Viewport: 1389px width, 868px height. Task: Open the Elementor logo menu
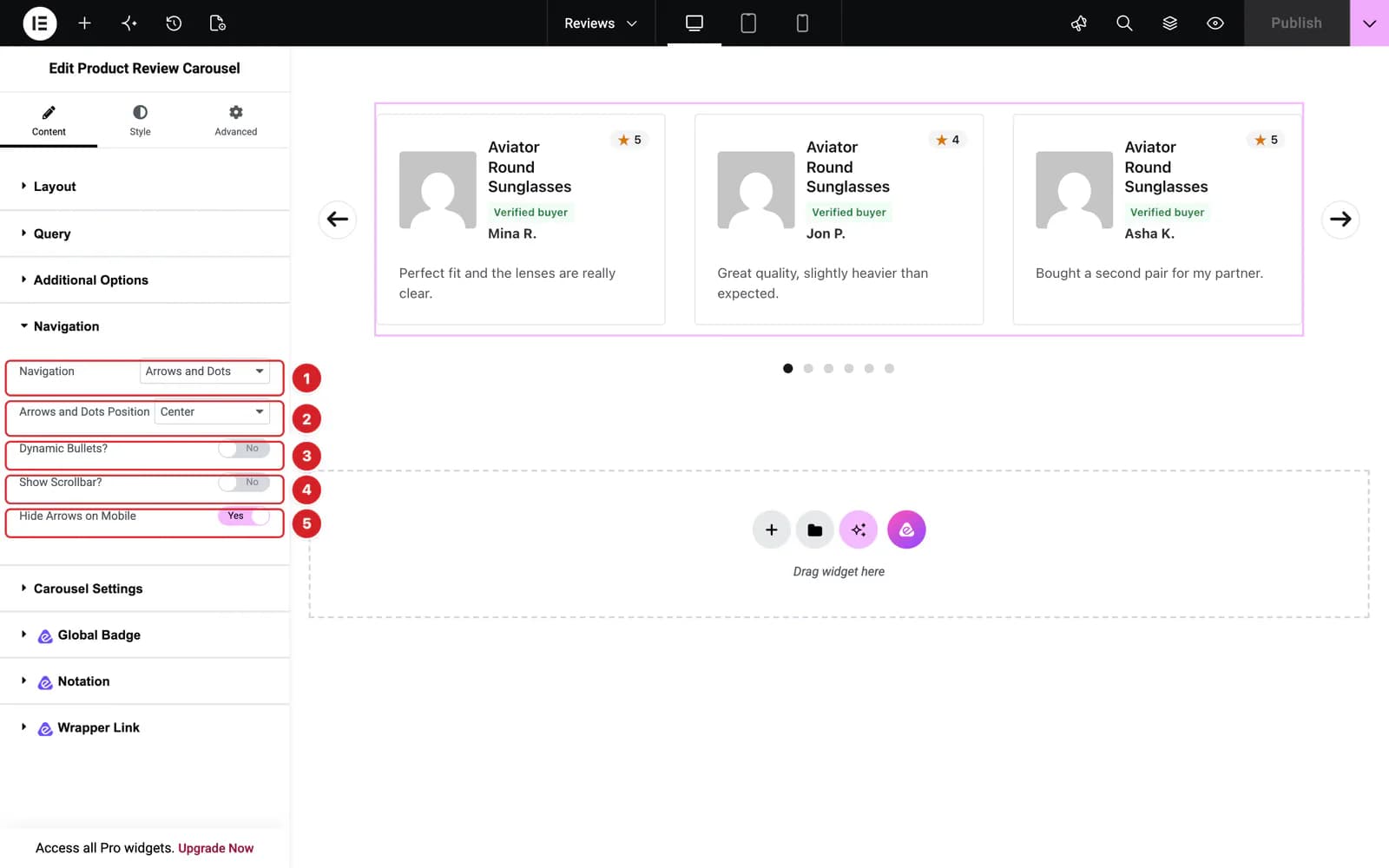(x=39, y=23)
